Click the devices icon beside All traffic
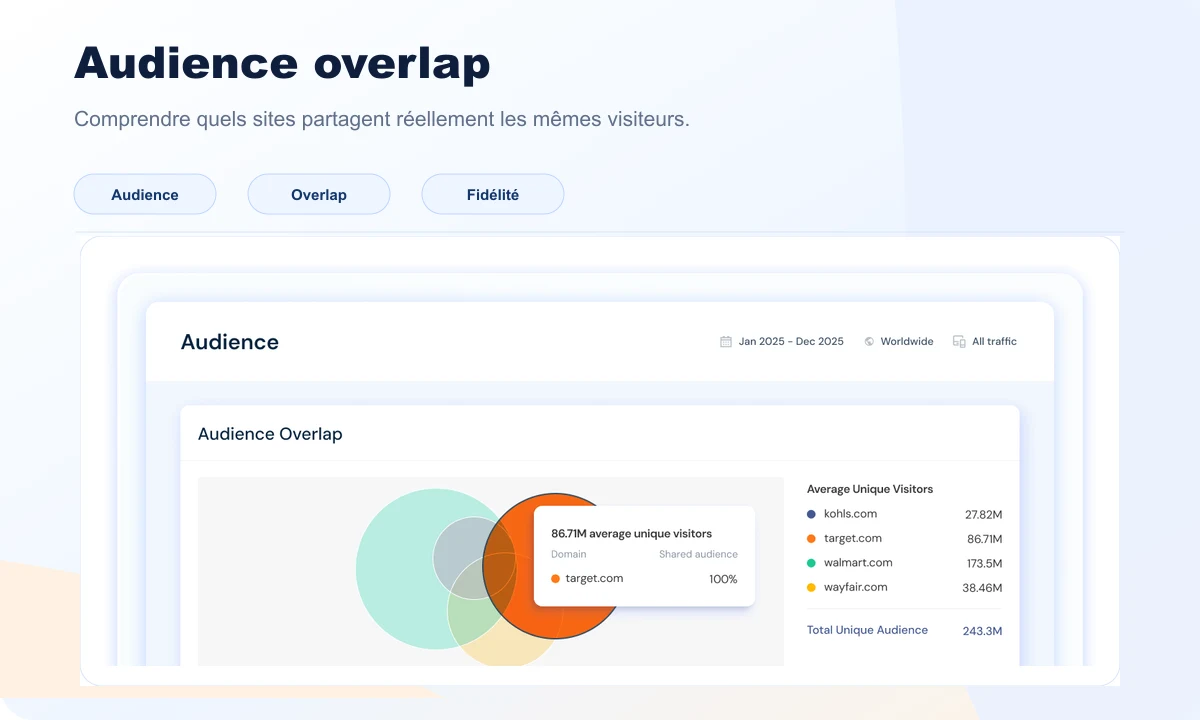 pyautogui.click(x=959, y=341)
